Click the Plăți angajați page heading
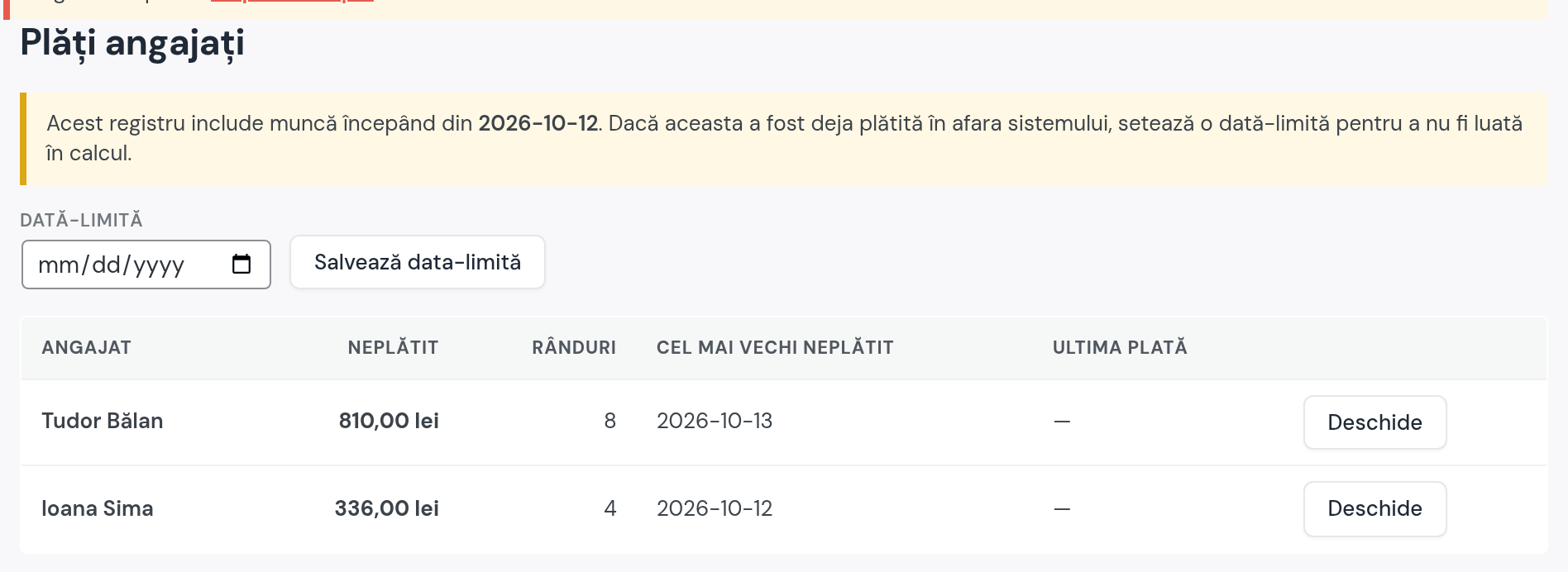1568x572 pixels. (132, 43)
